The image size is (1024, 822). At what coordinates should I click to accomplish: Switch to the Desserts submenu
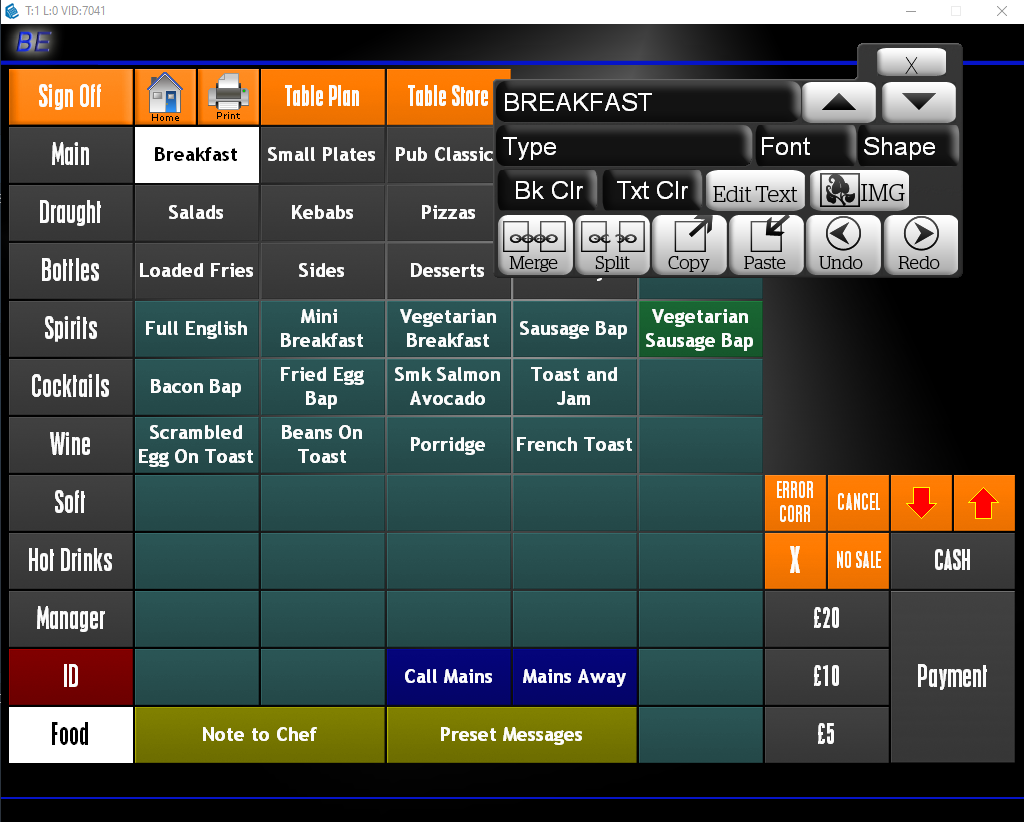point(441,270)
